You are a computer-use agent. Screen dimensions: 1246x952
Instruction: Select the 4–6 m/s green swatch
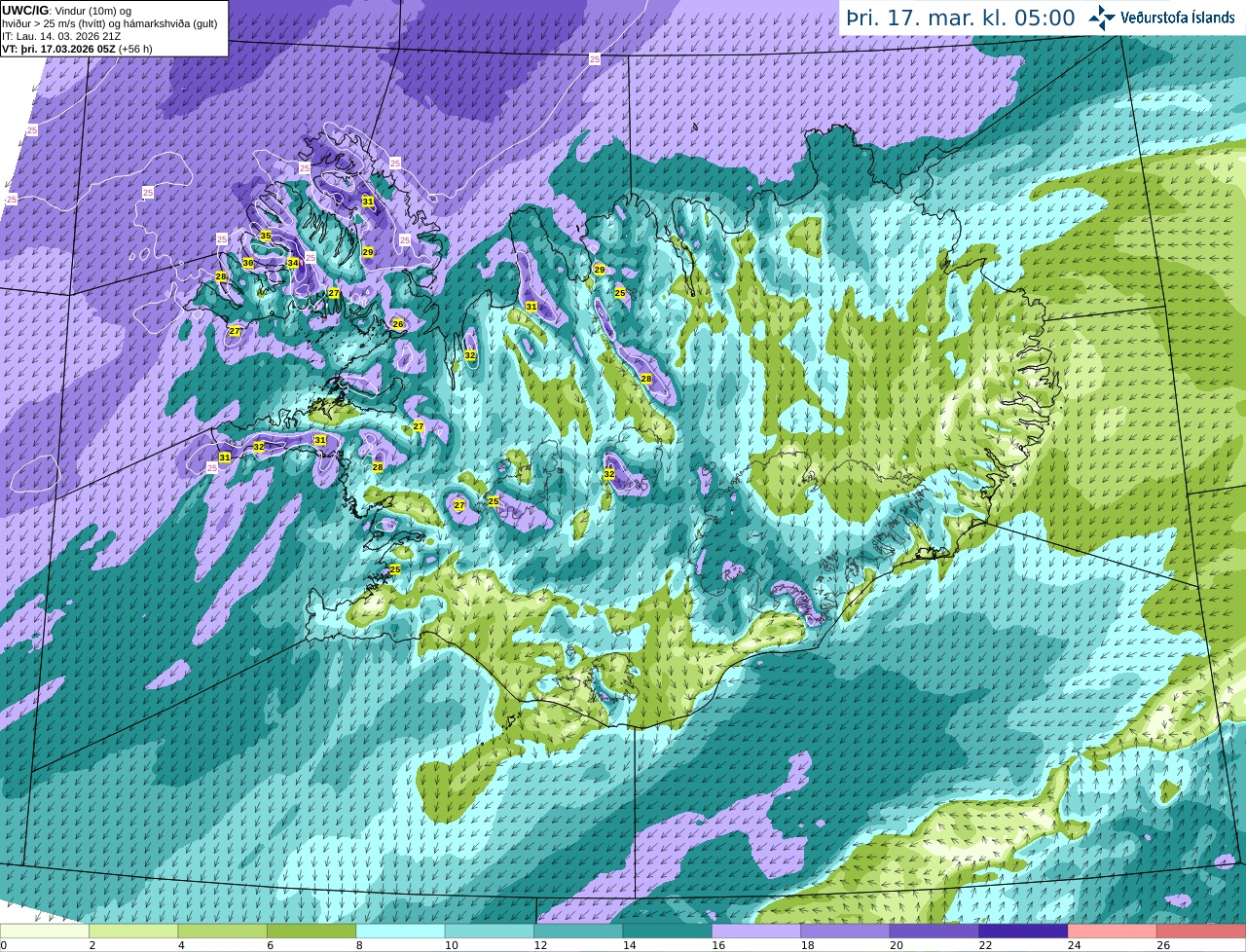pos(223,931)
